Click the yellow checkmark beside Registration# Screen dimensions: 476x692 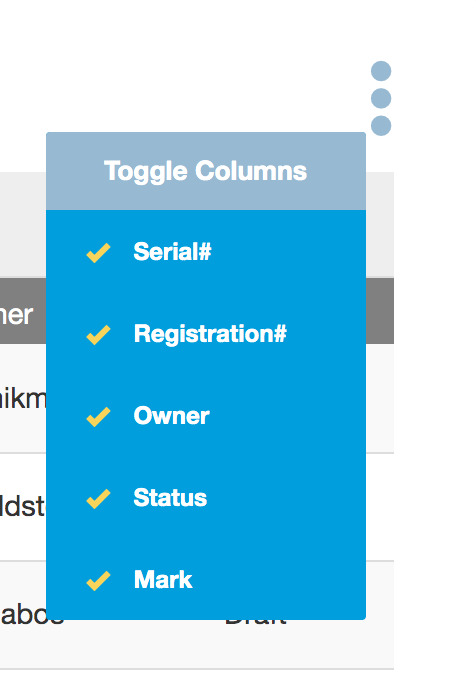(98, 335)
